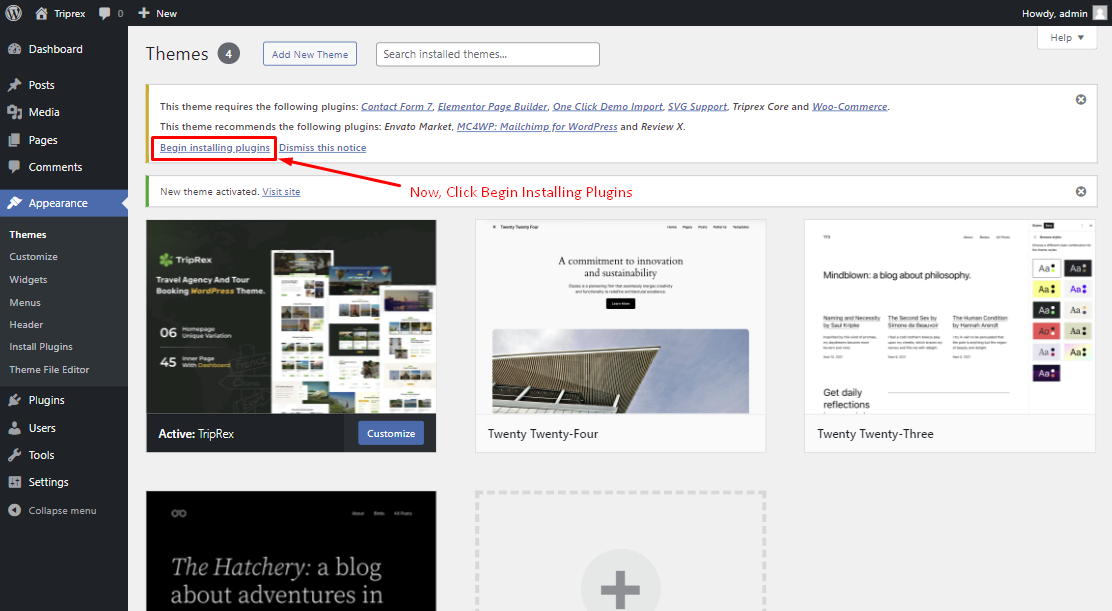Click the Appearance paintbrush icon
1112x611 pixels.
click(14, 203)
